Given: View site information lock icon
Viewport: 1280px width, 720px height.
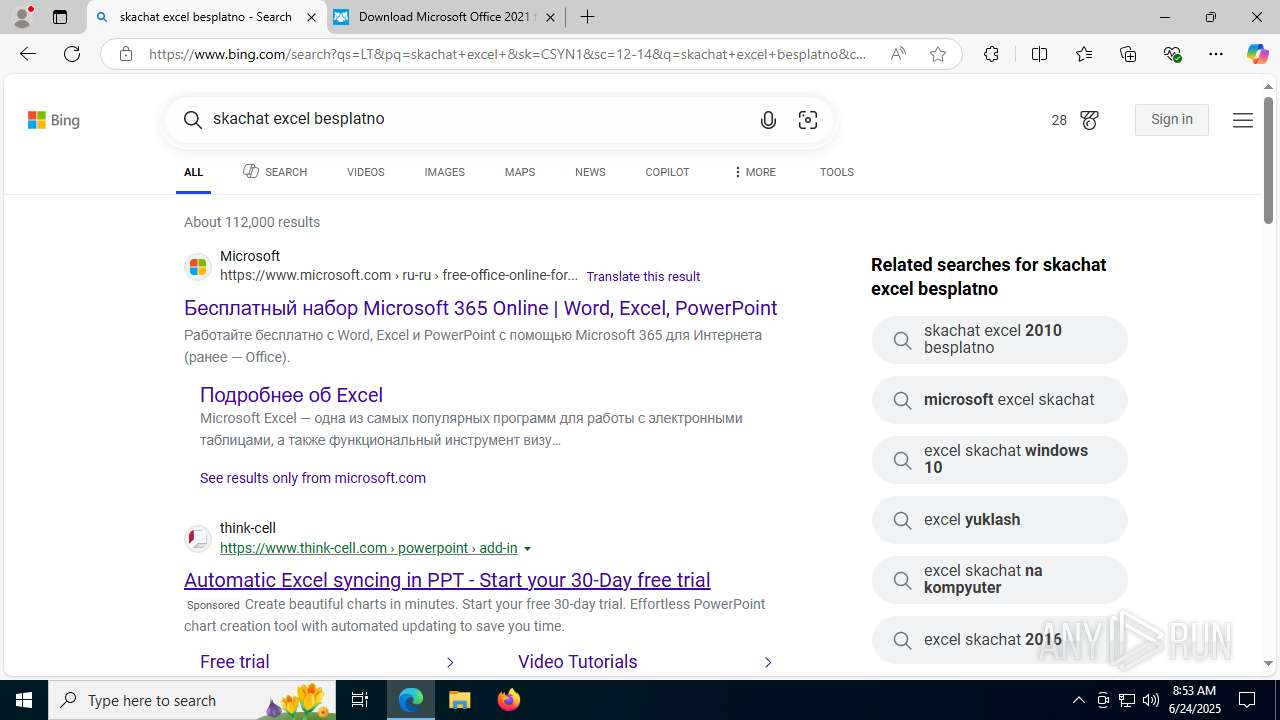Looking at the screenshot, I should [x=126, y=54].
